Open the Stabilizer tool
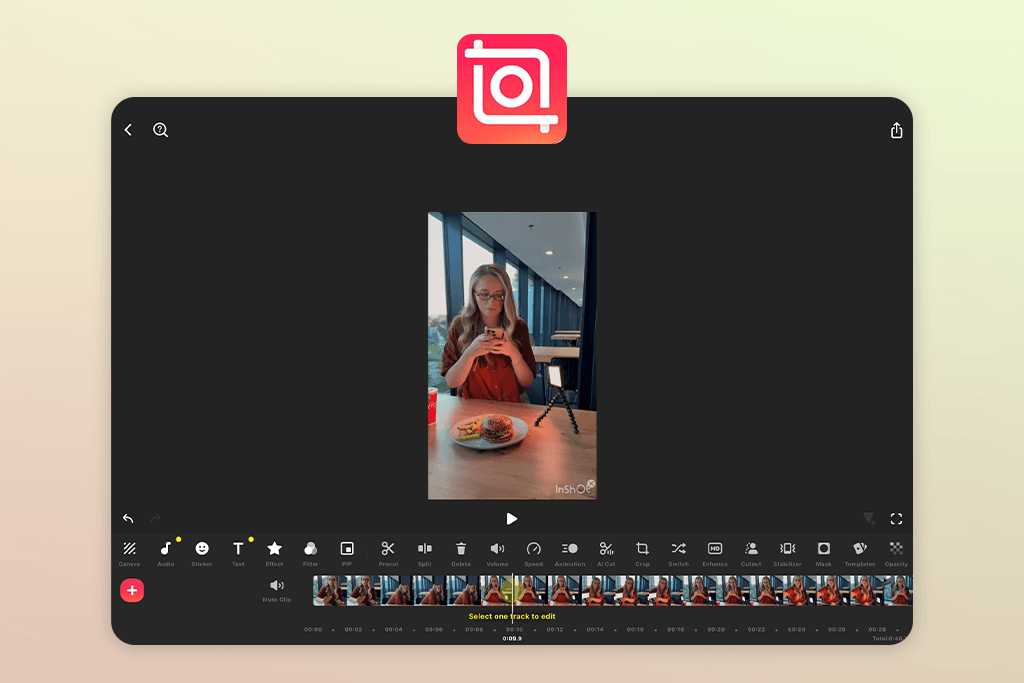Screen dimensions: 1024x683 click(788, 553)
